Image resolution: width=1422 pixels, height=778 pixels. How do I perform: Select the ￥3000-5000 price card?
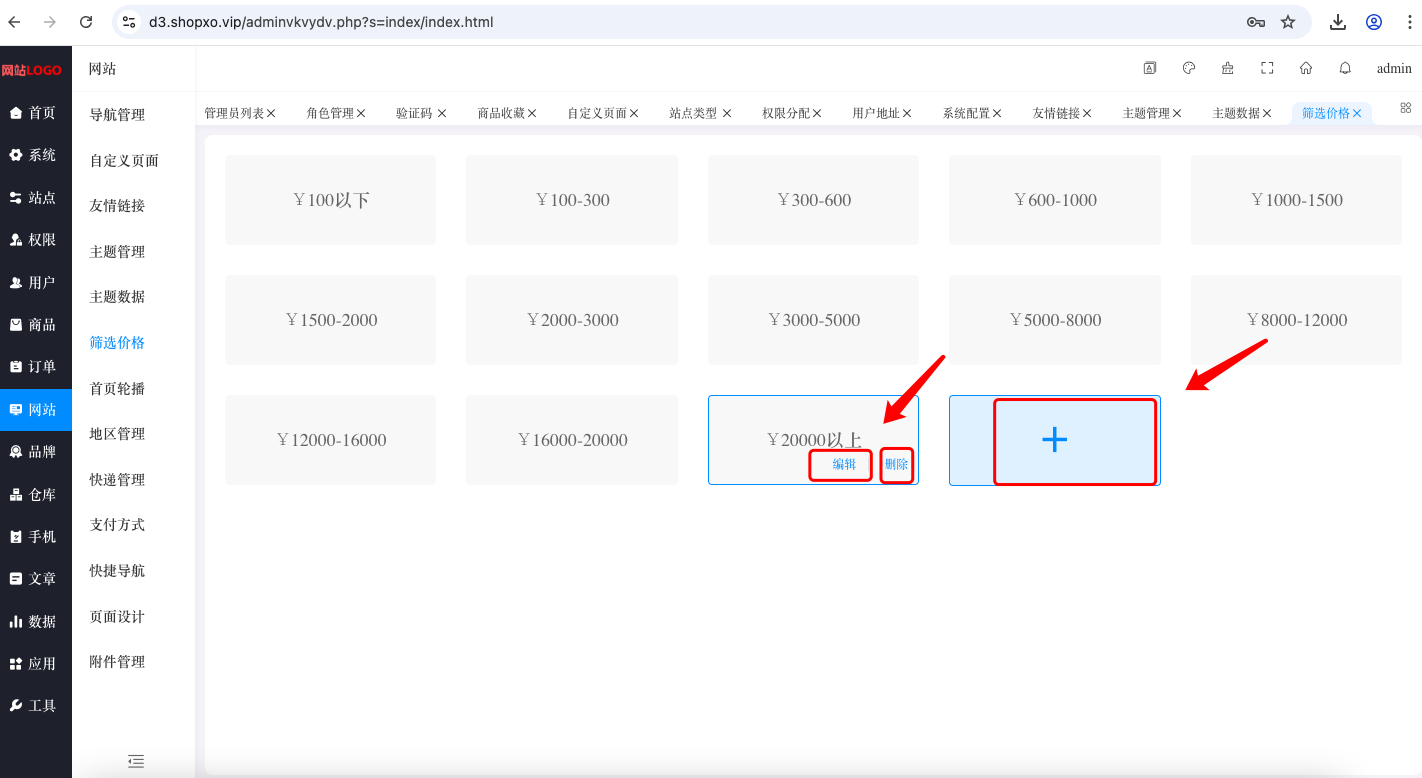pyautogui.click(x=814, y=320)
